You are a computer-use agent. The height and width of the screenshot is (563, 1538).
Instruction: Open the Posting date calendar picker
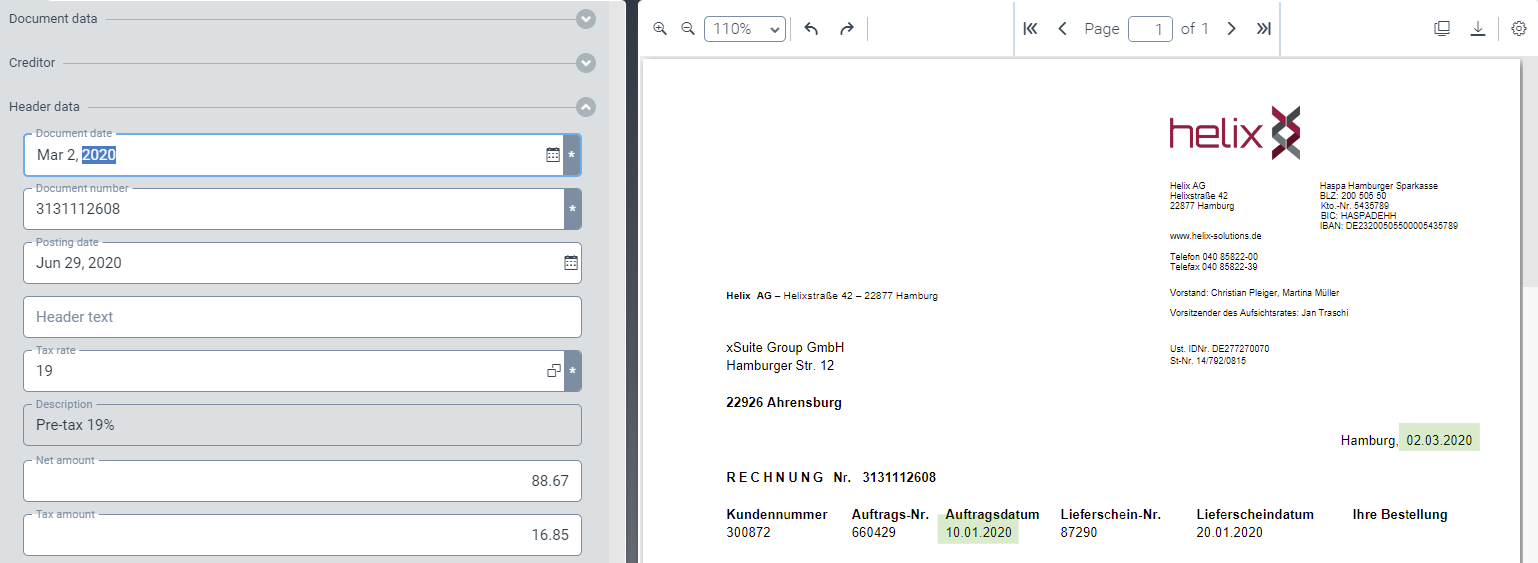coord(571,263)
